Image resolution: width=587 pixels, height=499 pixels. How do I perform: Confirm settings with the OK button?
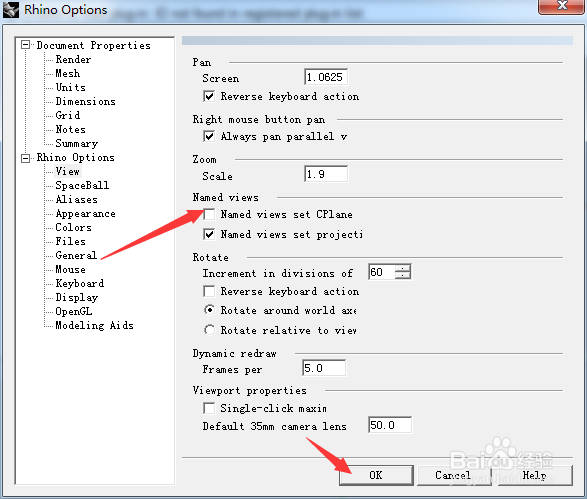pos(376,475)
